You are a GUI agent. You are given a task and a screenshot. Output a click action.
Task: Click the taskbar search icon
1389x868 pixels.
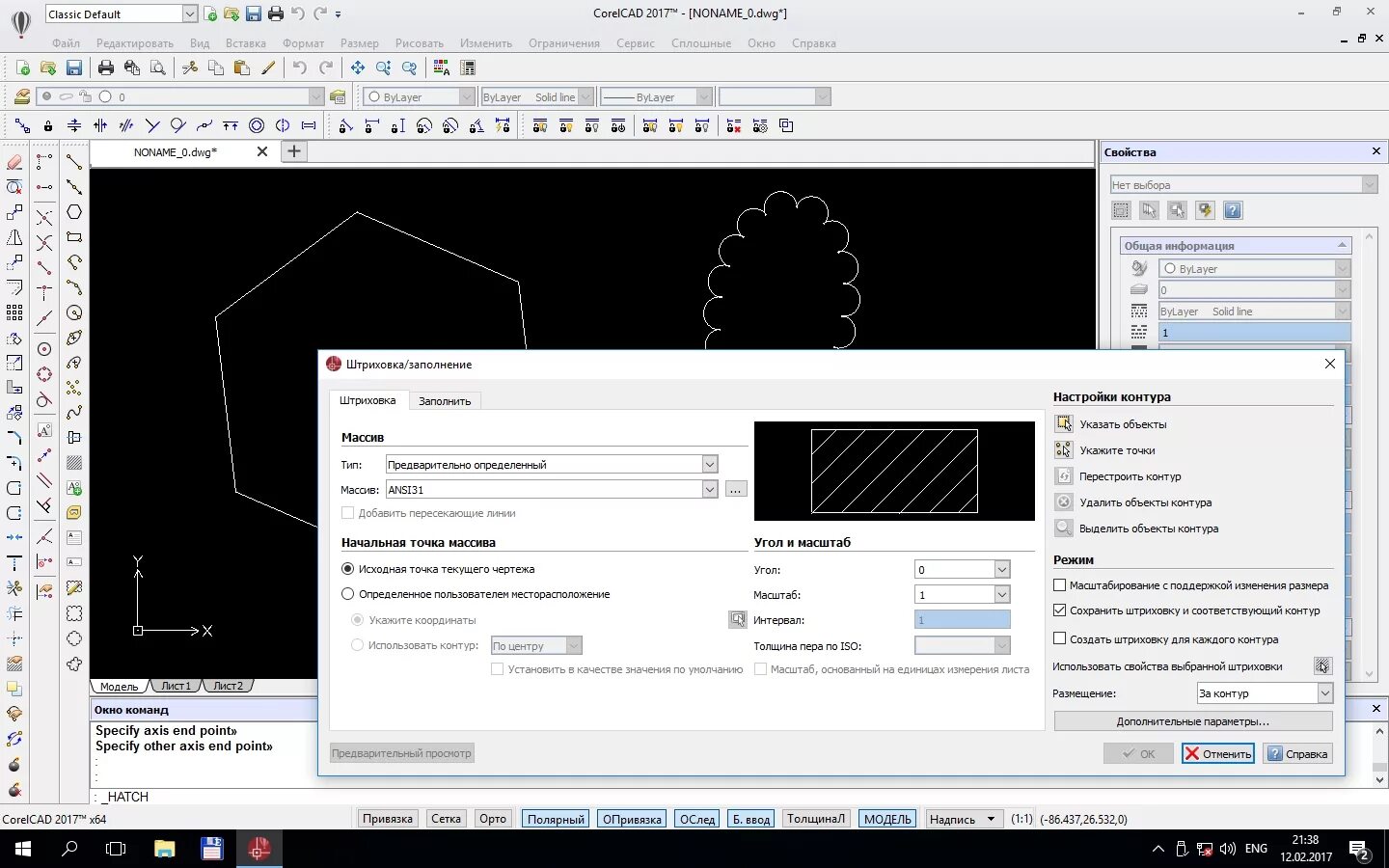click(x=69, y=849)
